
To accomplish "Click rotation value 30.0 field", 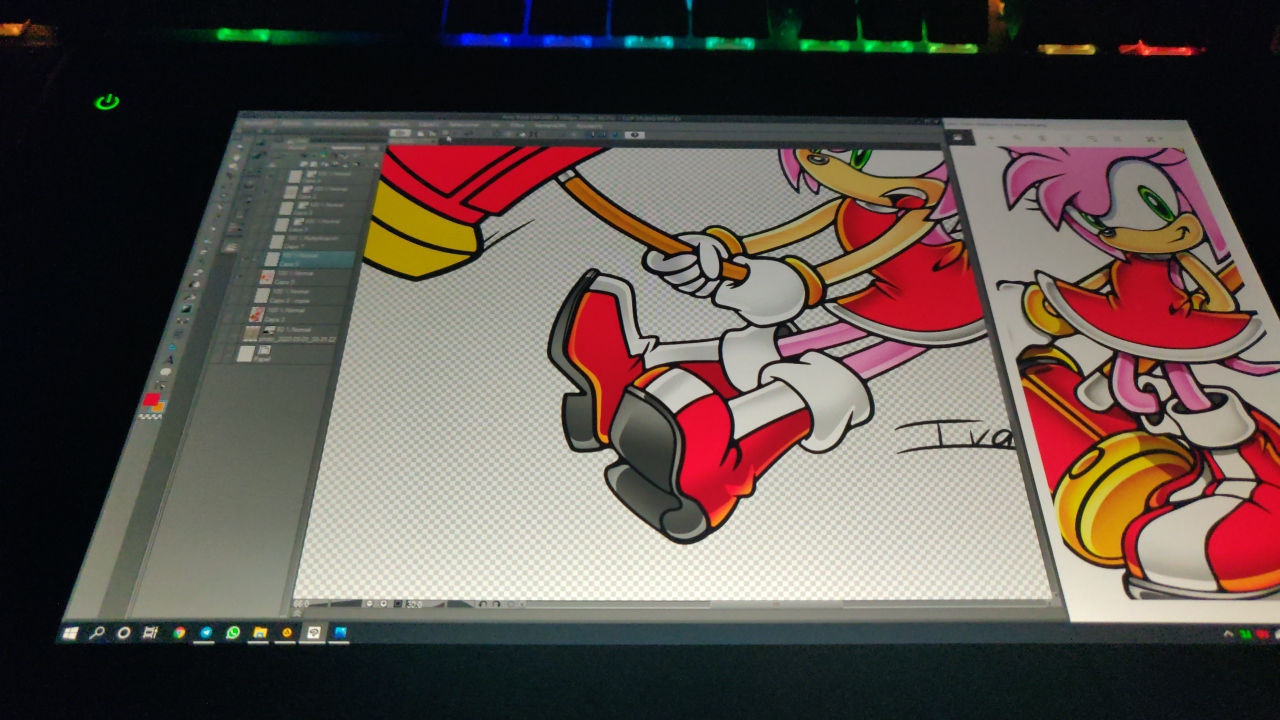I will click(x=414, y=604).
